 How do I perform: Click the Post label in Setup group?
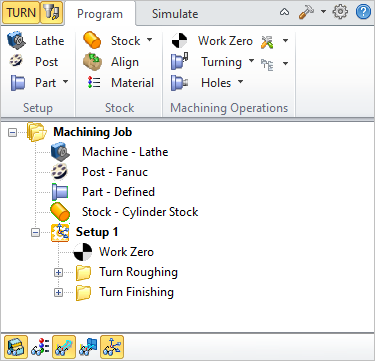tap(46, 62)
